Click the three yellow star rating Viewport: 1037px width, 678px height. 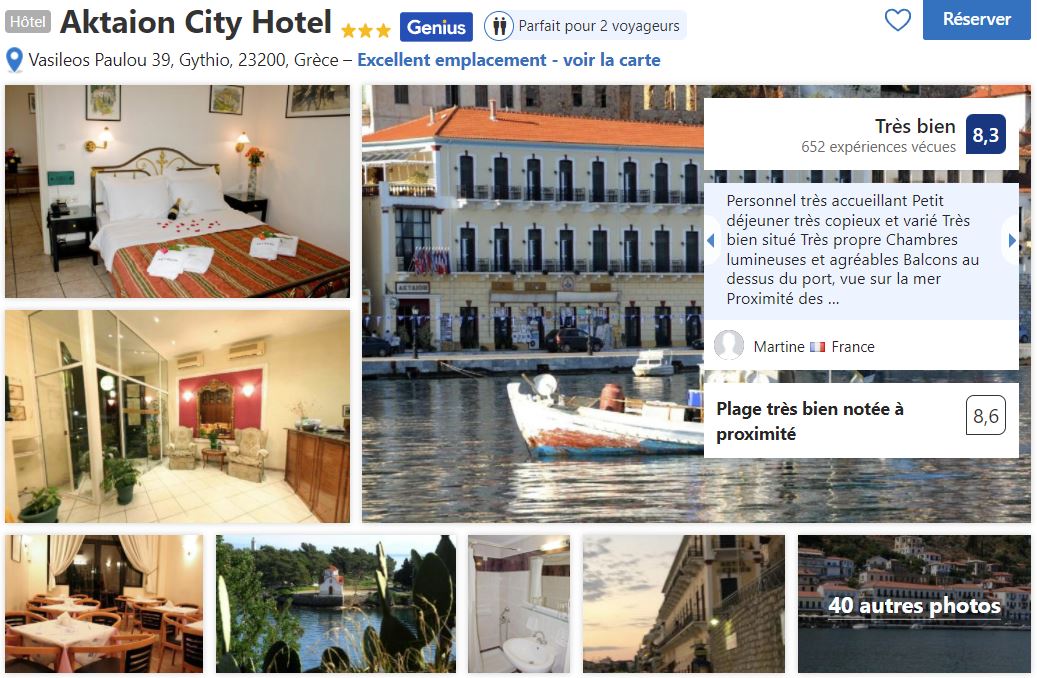(366, 30)
